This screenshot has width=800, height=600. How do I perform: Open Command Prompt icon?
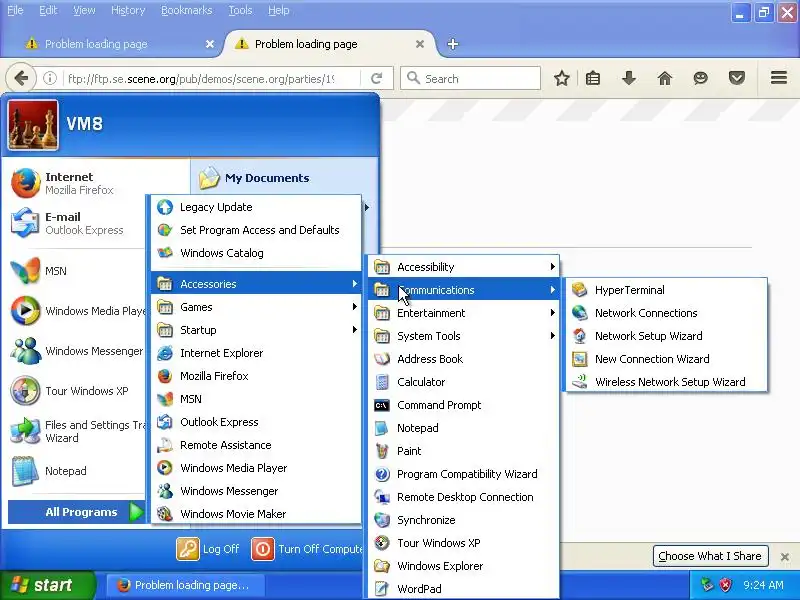(x=382, y=405)
